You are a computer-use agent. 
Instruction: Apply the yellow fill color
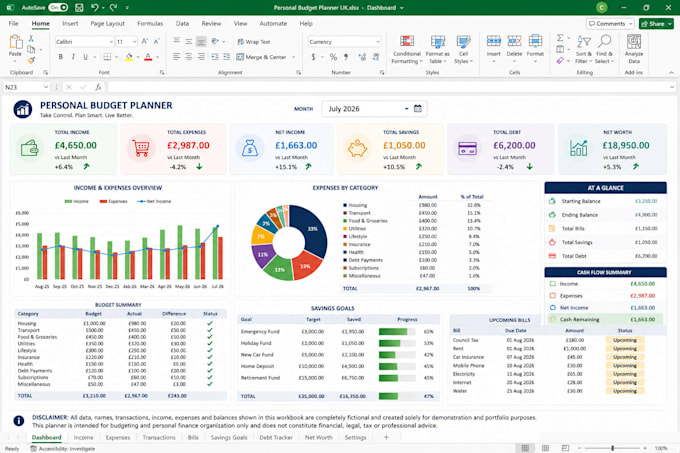pos(129,57)
